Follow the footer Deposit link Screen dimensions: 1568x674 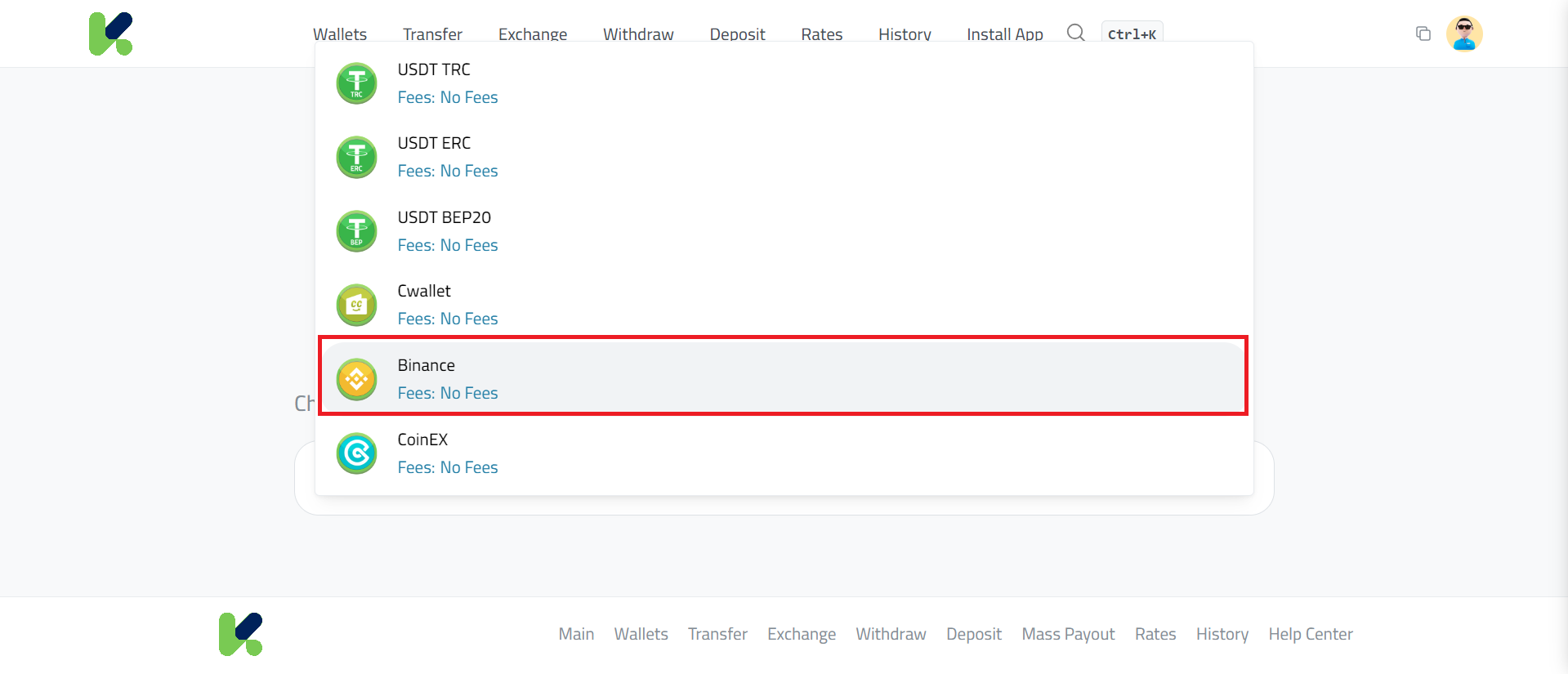pos(974,634)
